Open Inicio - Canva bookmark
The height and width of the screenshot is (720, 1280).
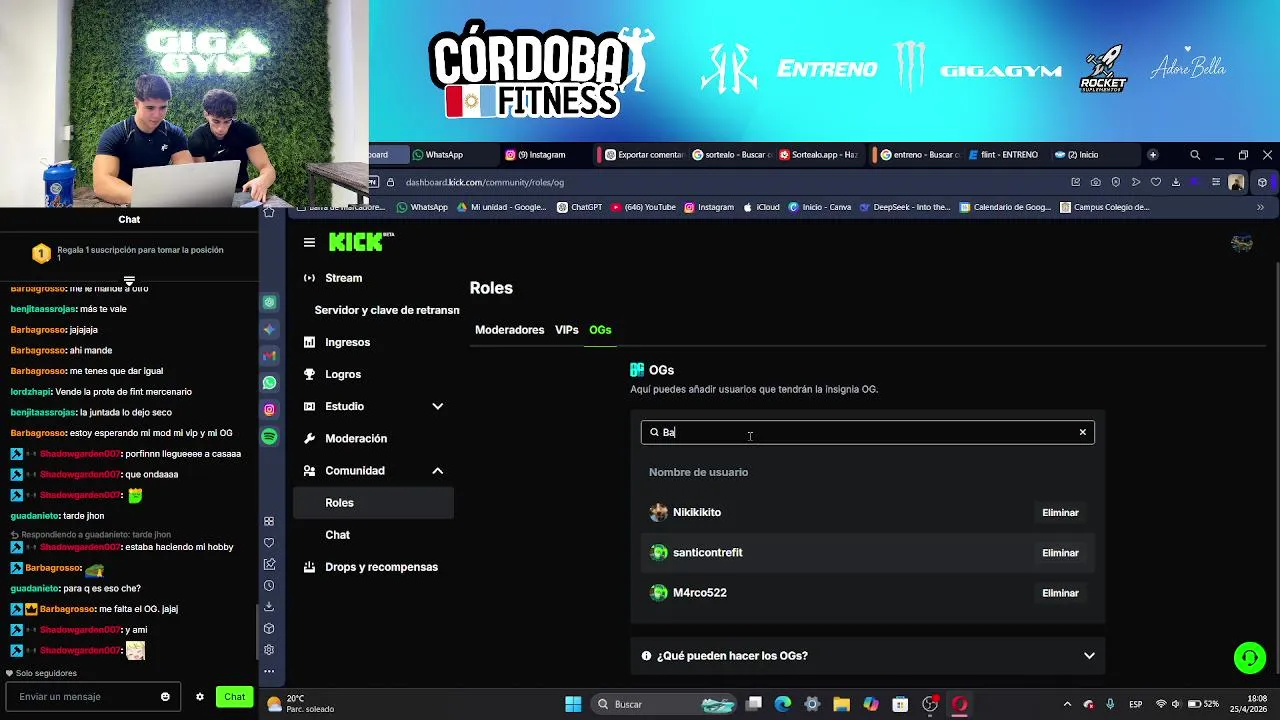coord(819,207)
